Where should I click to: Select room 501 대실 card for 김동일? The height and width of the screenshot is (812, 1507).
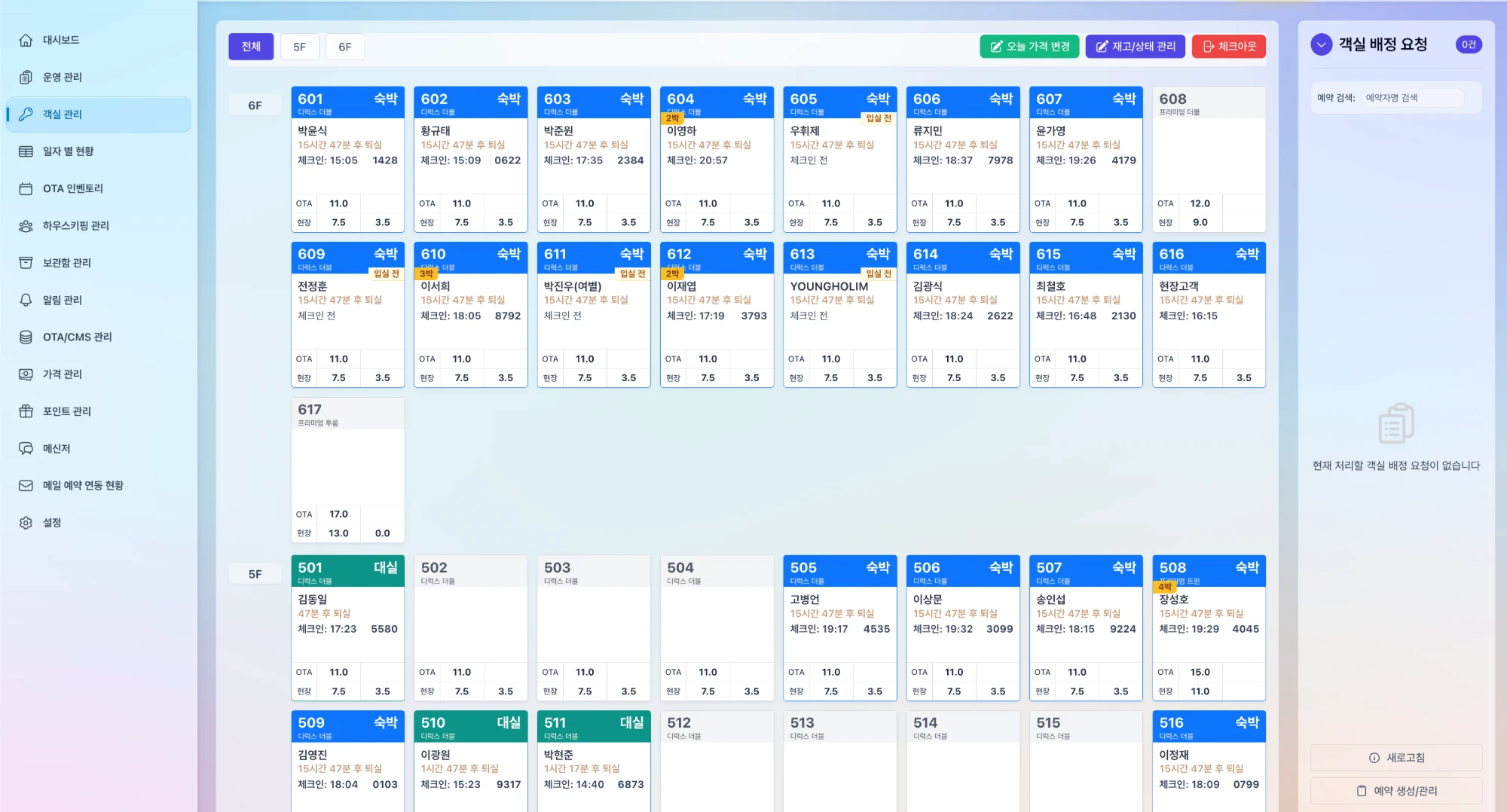347,627
